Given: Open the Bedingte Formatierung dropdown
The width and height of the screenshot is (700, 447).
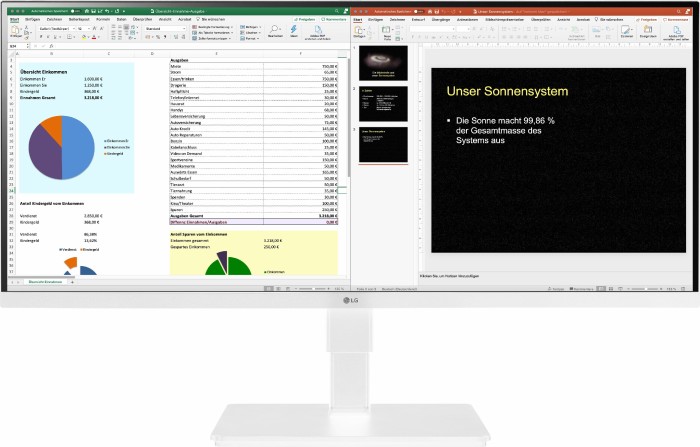Looking at the screenshot, I should point(210,26).
